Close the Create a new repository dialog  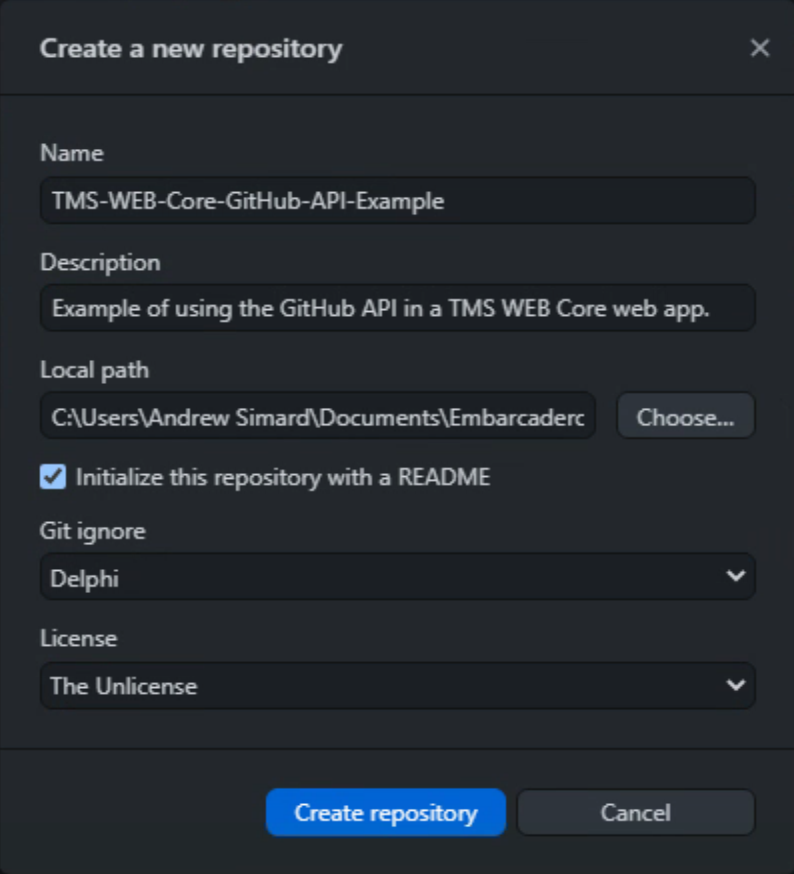click(x=759, y=48)
